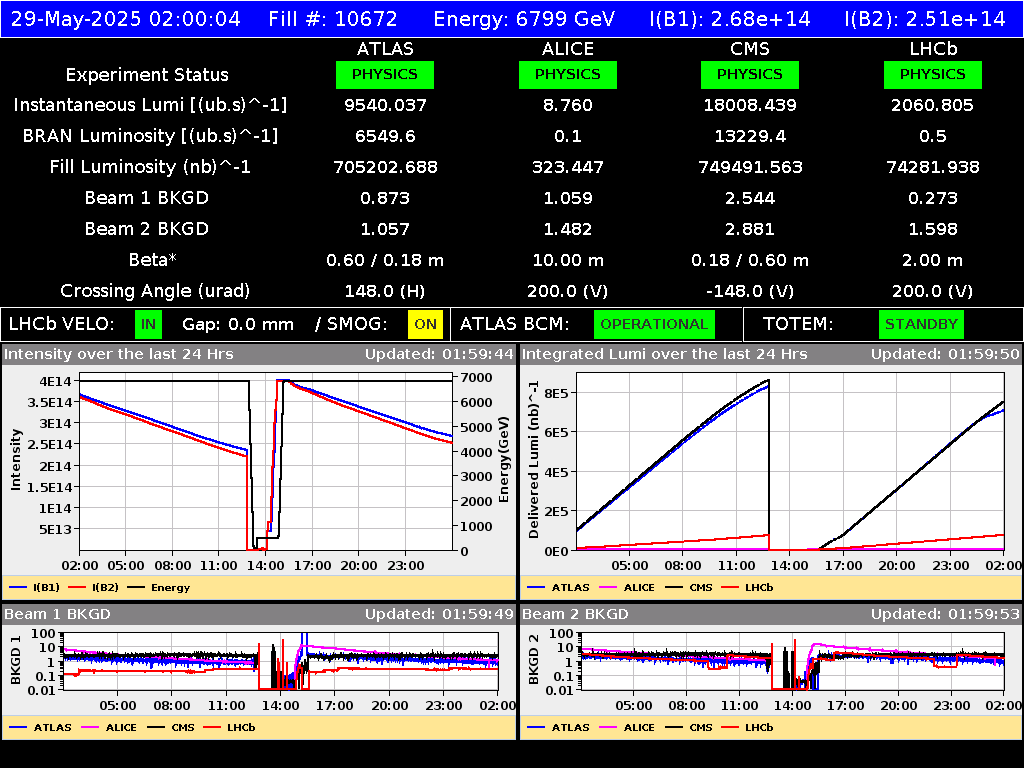
Task: Click ALICE in the Beam 1 BKGD legend
Action: tap(121, 728)
